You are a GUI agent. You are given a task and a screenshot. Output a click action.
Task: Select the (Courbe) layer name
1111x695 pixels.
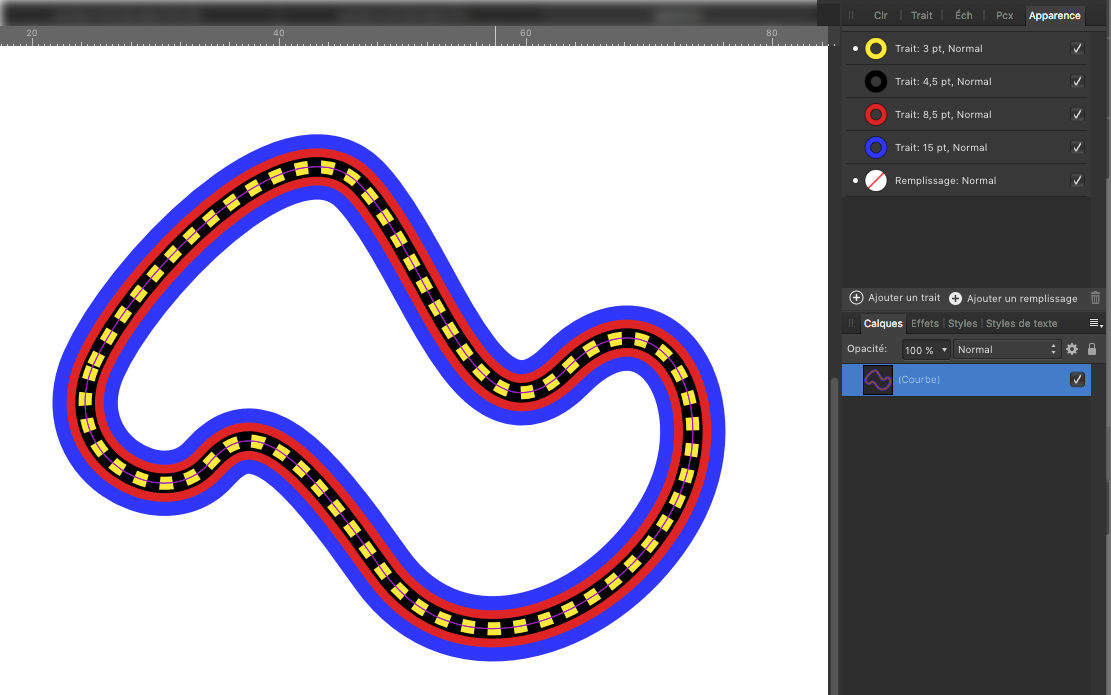coord(919,380)
